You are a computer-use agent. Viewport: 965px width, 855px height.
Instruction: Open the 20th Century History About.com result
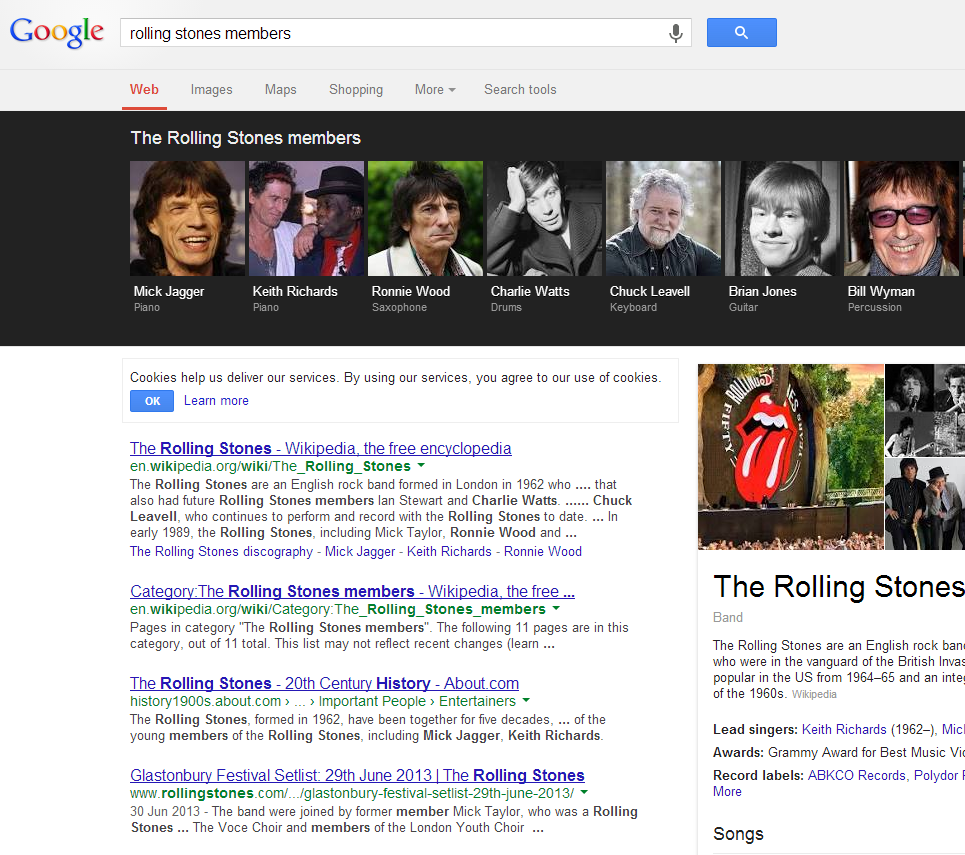click(x=324, y=683)
